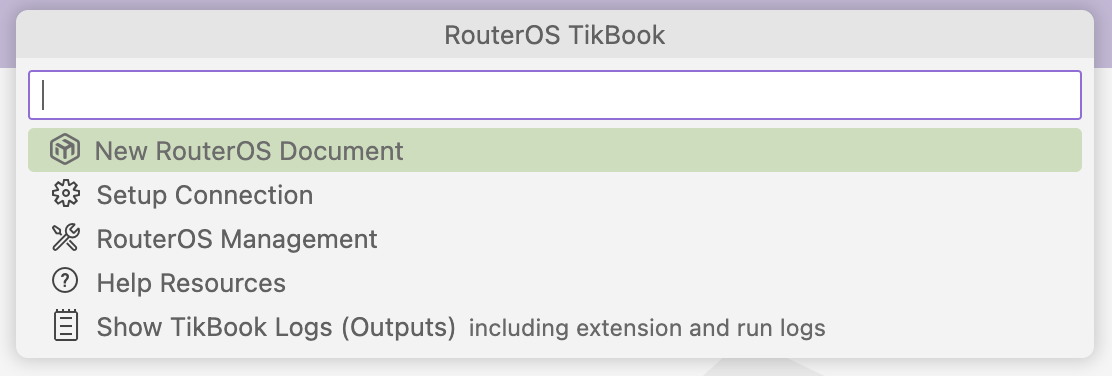
Task: Click the question mark icon for Help Resources
Action: click(x=65, y=282)
